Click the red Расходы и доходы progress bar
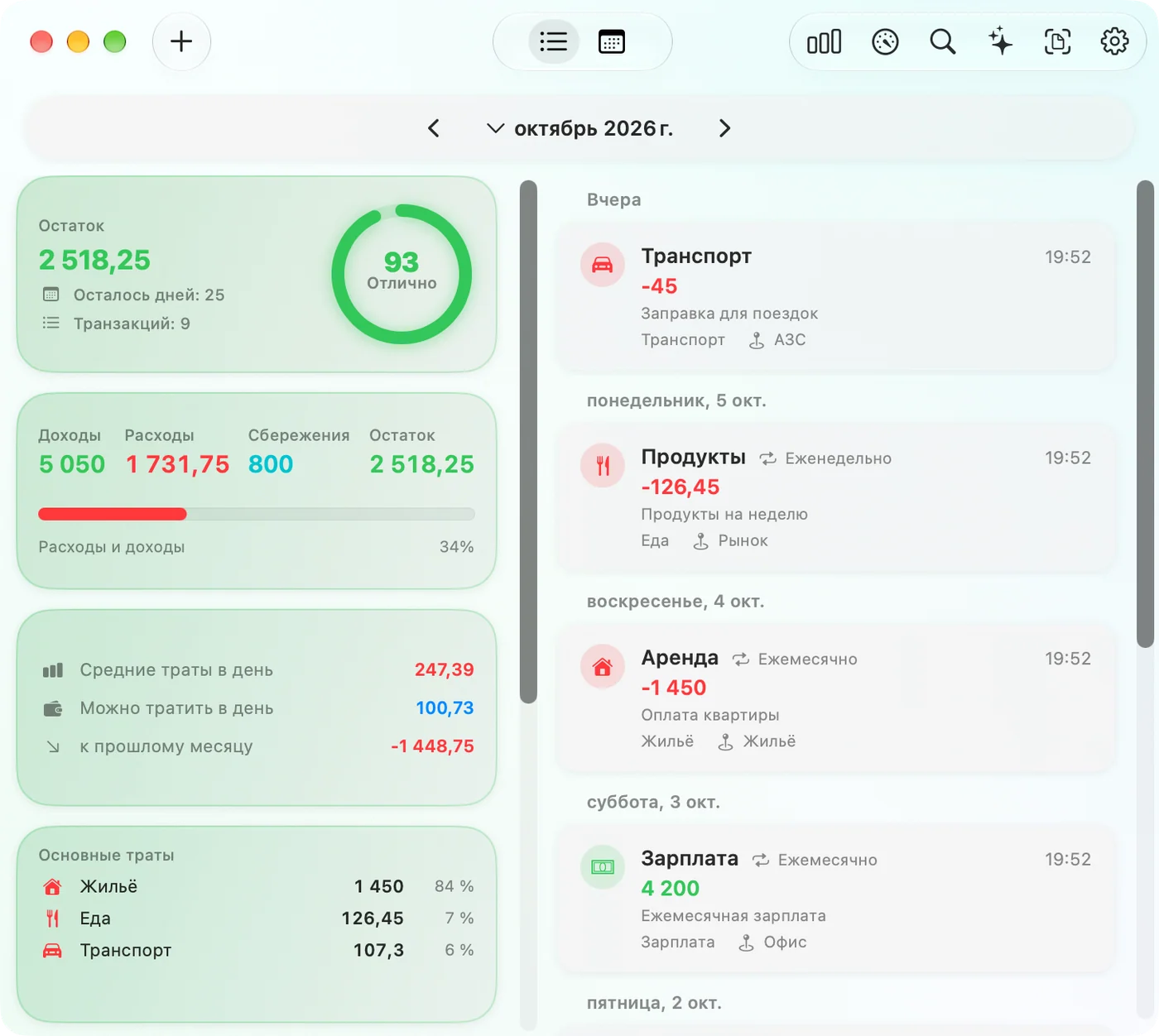 (x=113, y=514)
